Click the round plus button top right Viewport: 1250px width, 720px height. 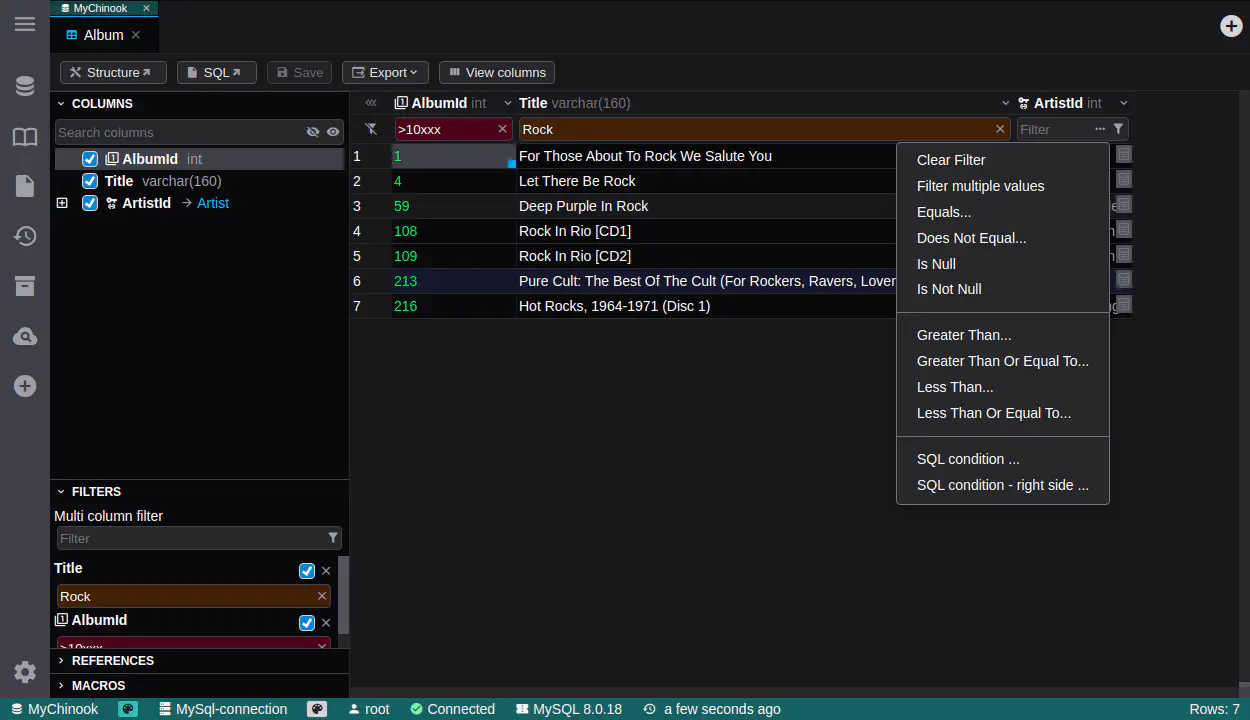(x=1231, y=26)
